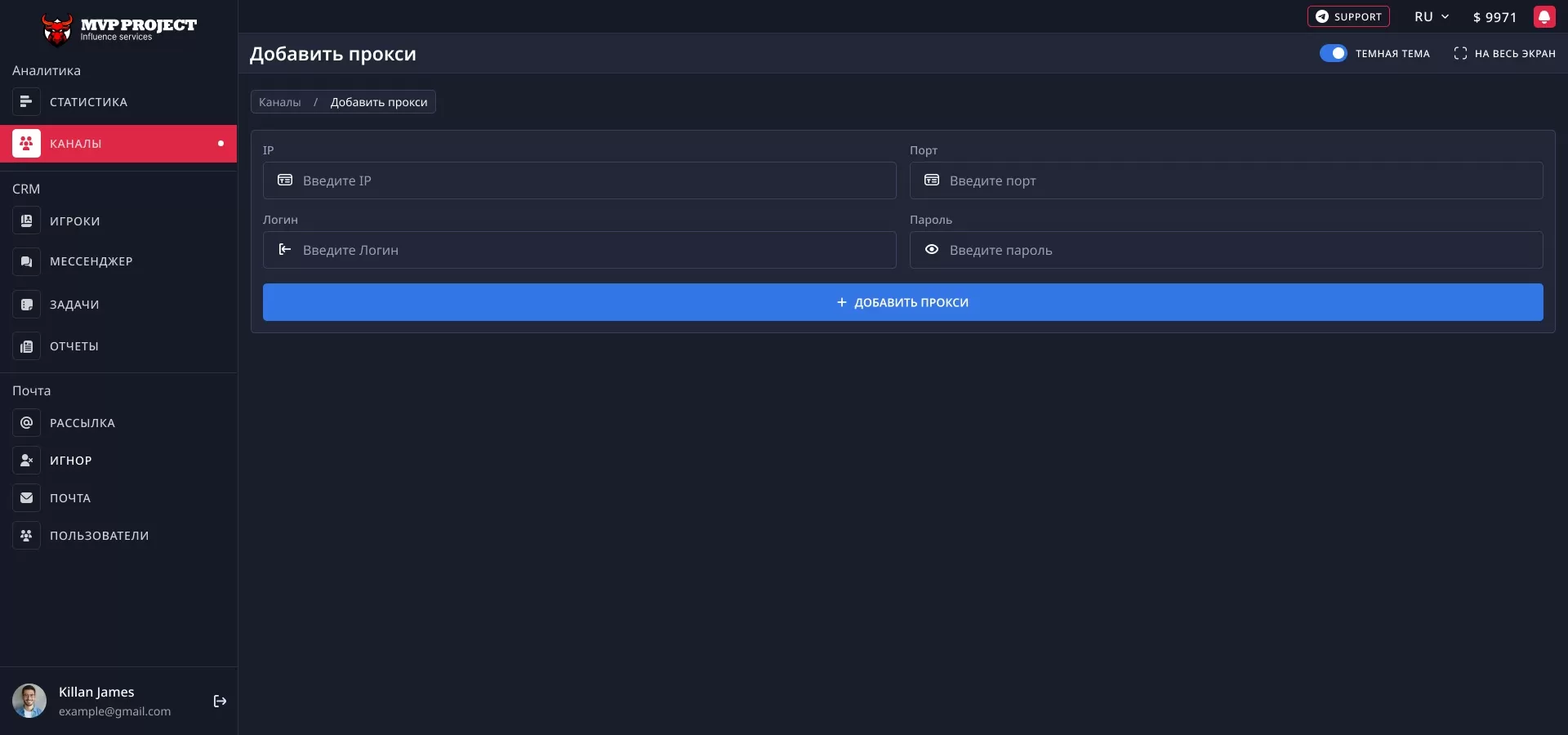Click the Support button
Viewport: 1568px width, 735px height.
[x=1347, y=17]
